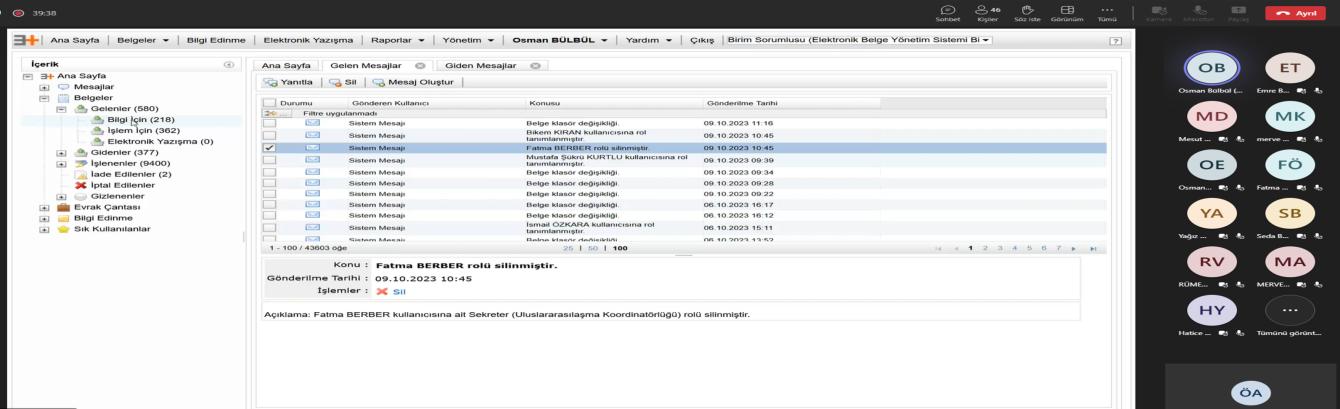
Task: Collapse the Gelenler (580) node
Action: click(61, 109)
